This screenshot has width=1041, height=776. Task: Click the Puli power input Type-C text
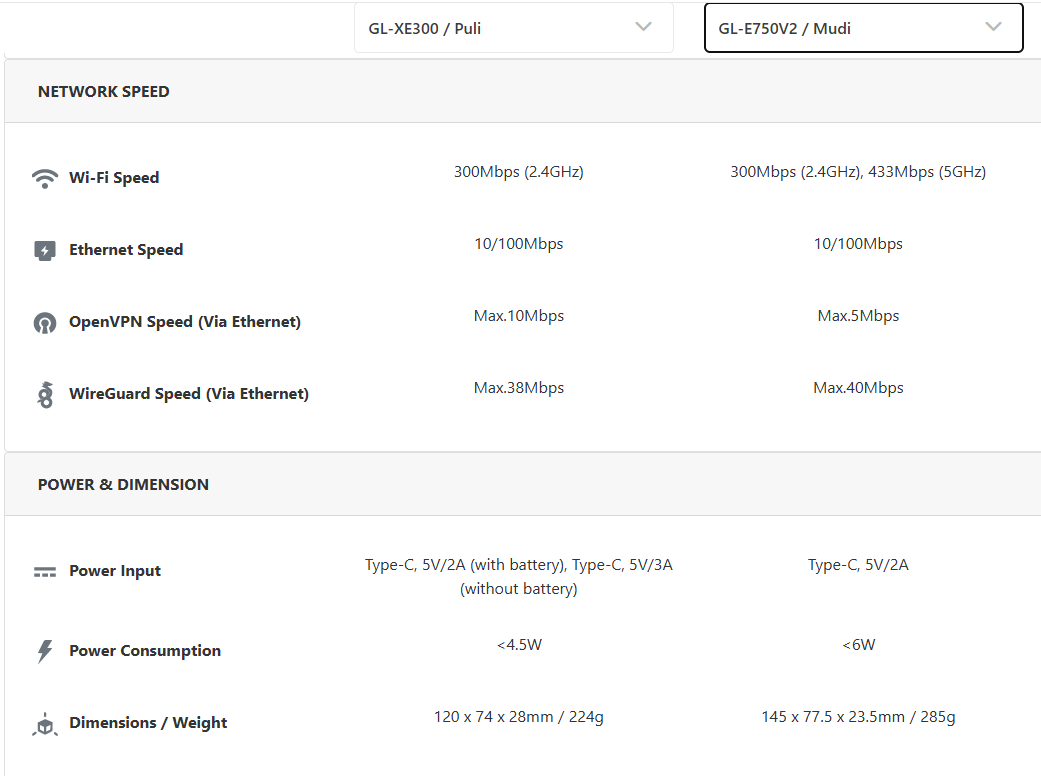[x=519, y=577]
